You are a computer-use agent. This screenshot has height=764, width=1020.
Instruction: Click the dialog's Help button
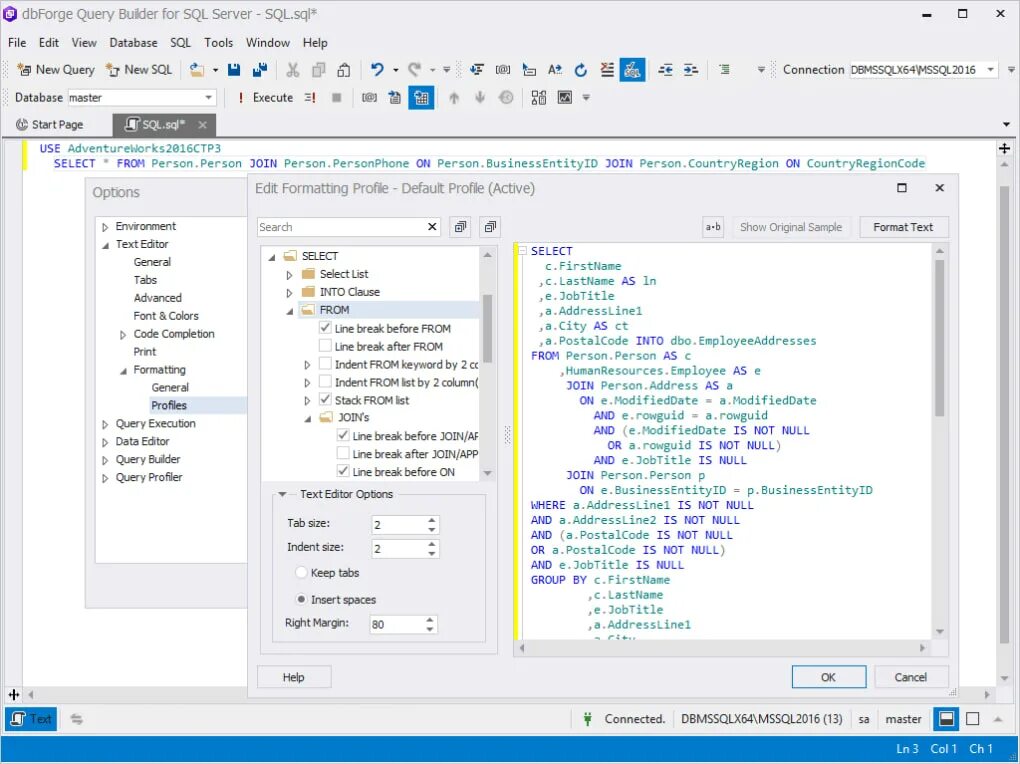tap(293, 677)
